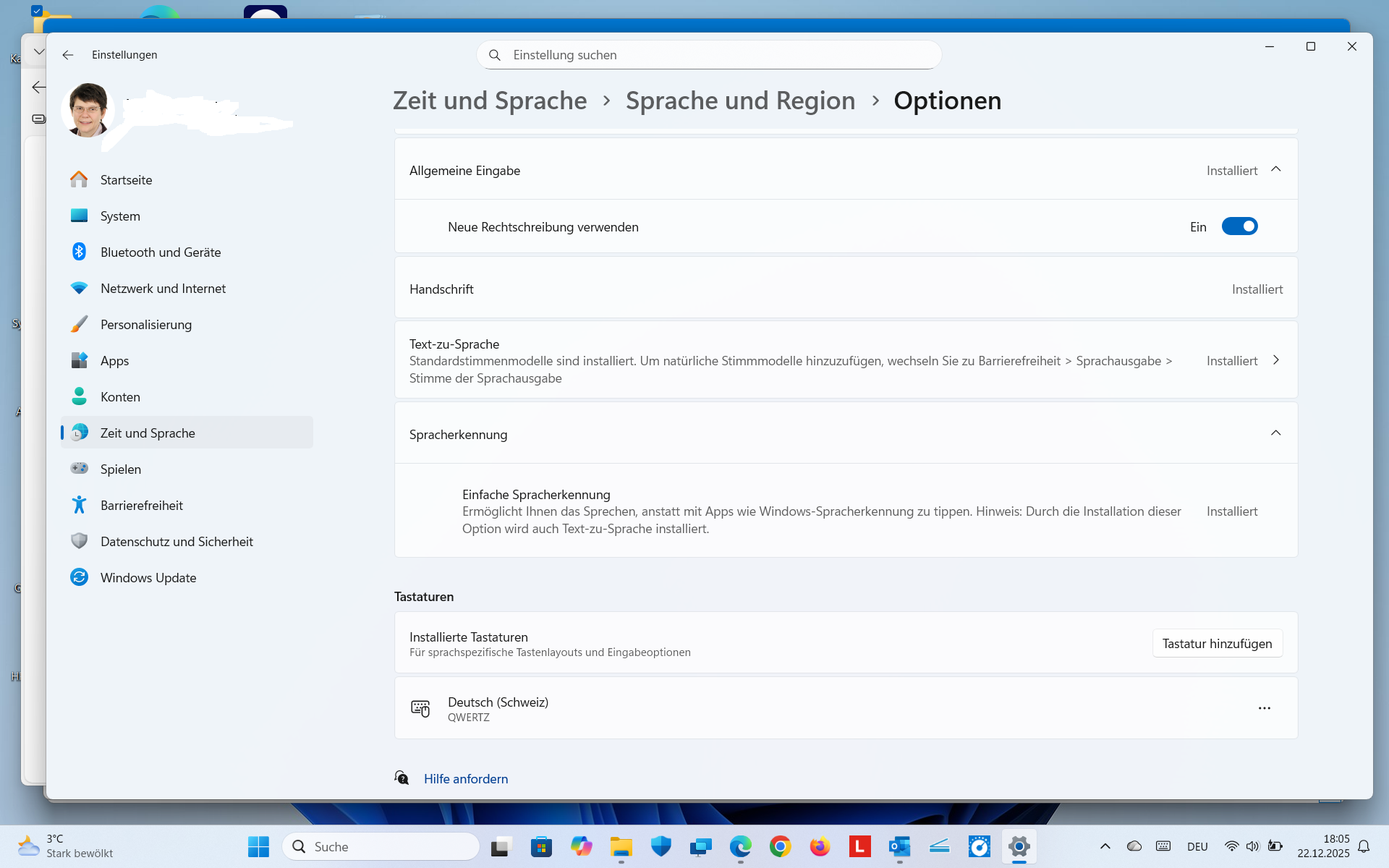Image resolution: width=1389 pixels, height=868 pixels.
Task: Click the taskbar Suche box
Action: [381, 846]
